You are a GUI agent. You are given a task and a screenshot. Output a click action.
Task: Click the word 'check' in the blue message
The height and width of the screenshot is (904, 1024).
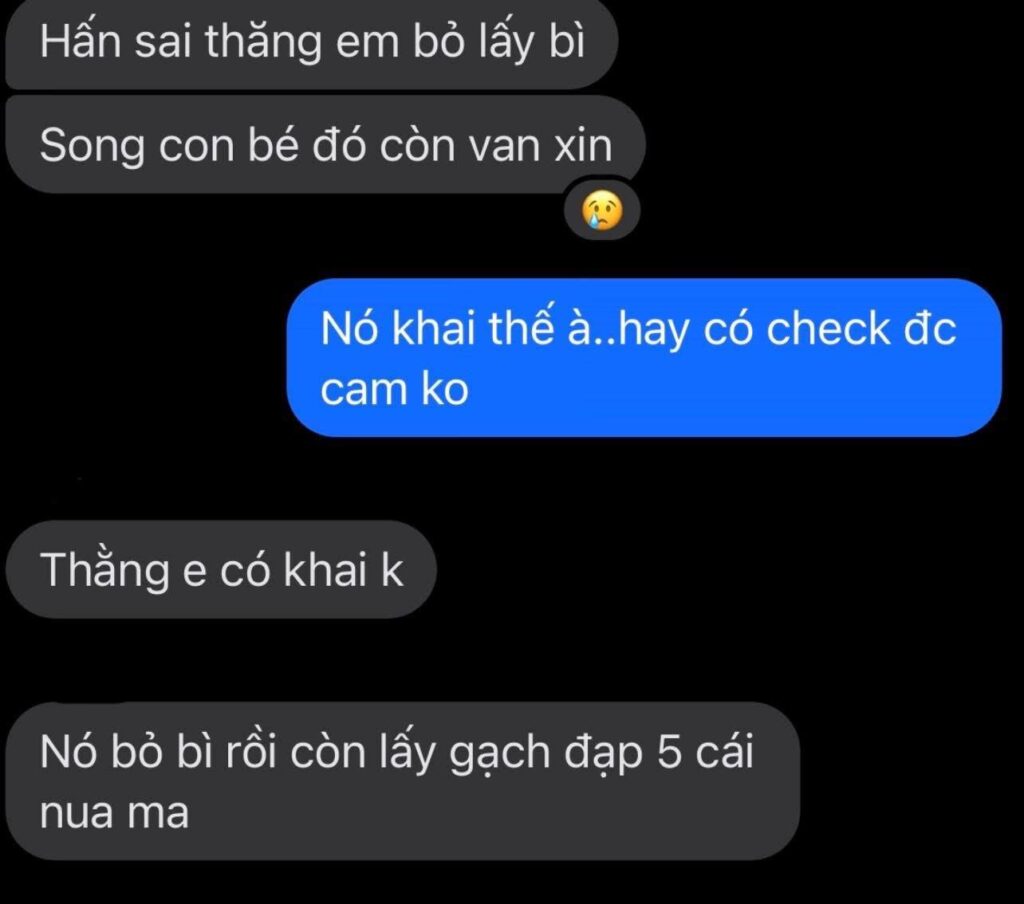[x=827, y=328]
